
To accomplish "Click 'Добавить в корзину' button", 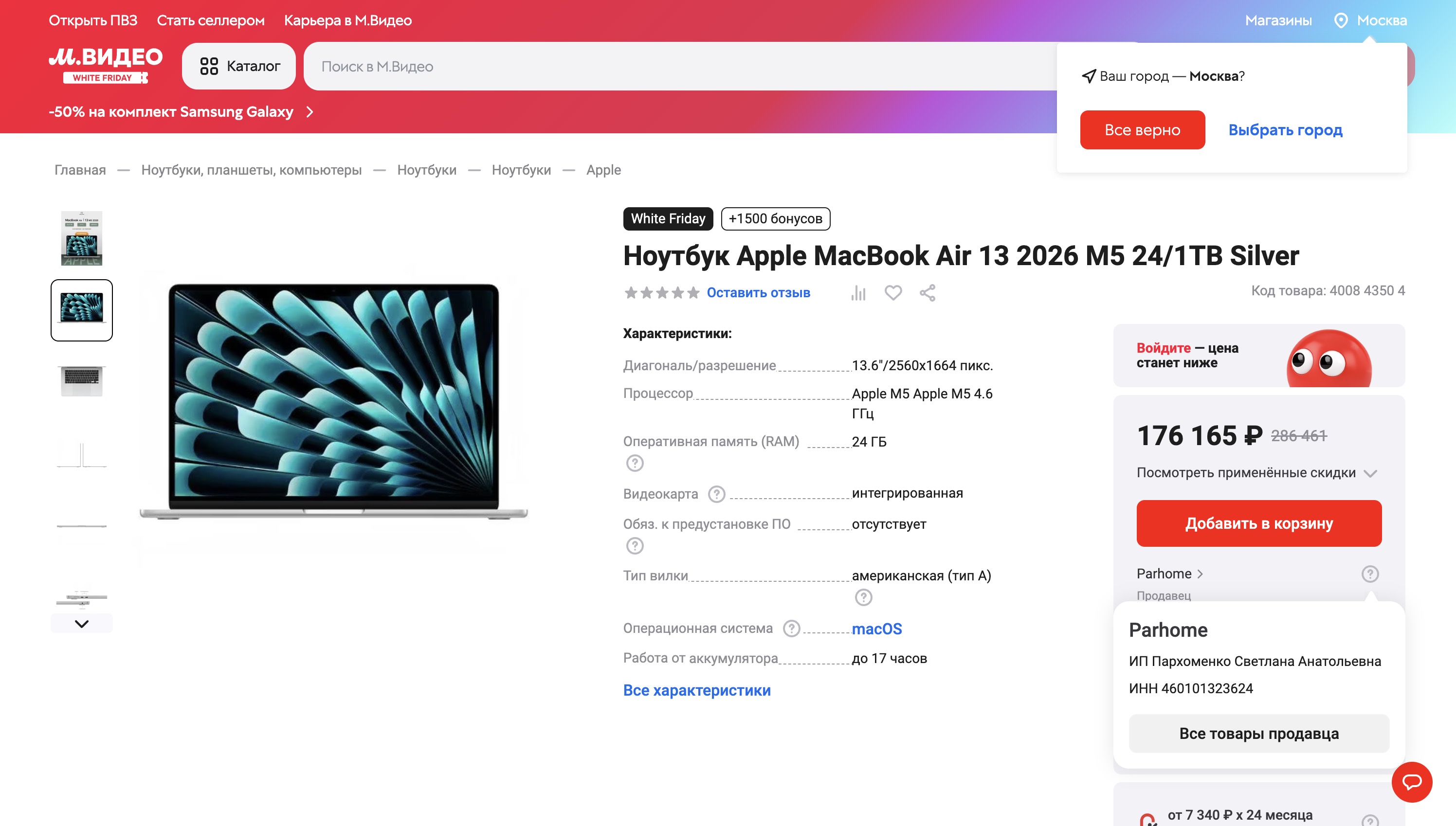I will coord(1259,523).
